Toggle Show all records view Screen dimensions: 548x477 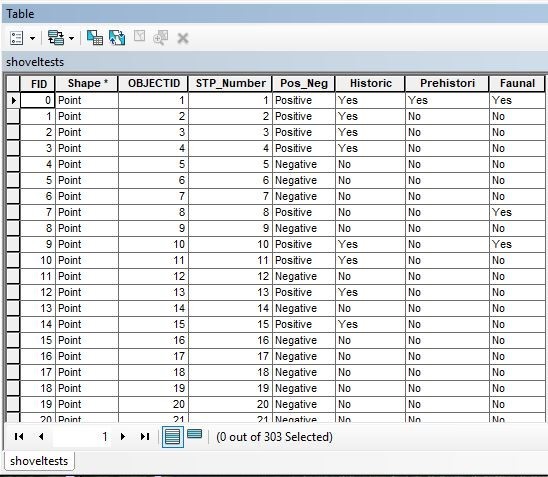click(x=173, y=436)
